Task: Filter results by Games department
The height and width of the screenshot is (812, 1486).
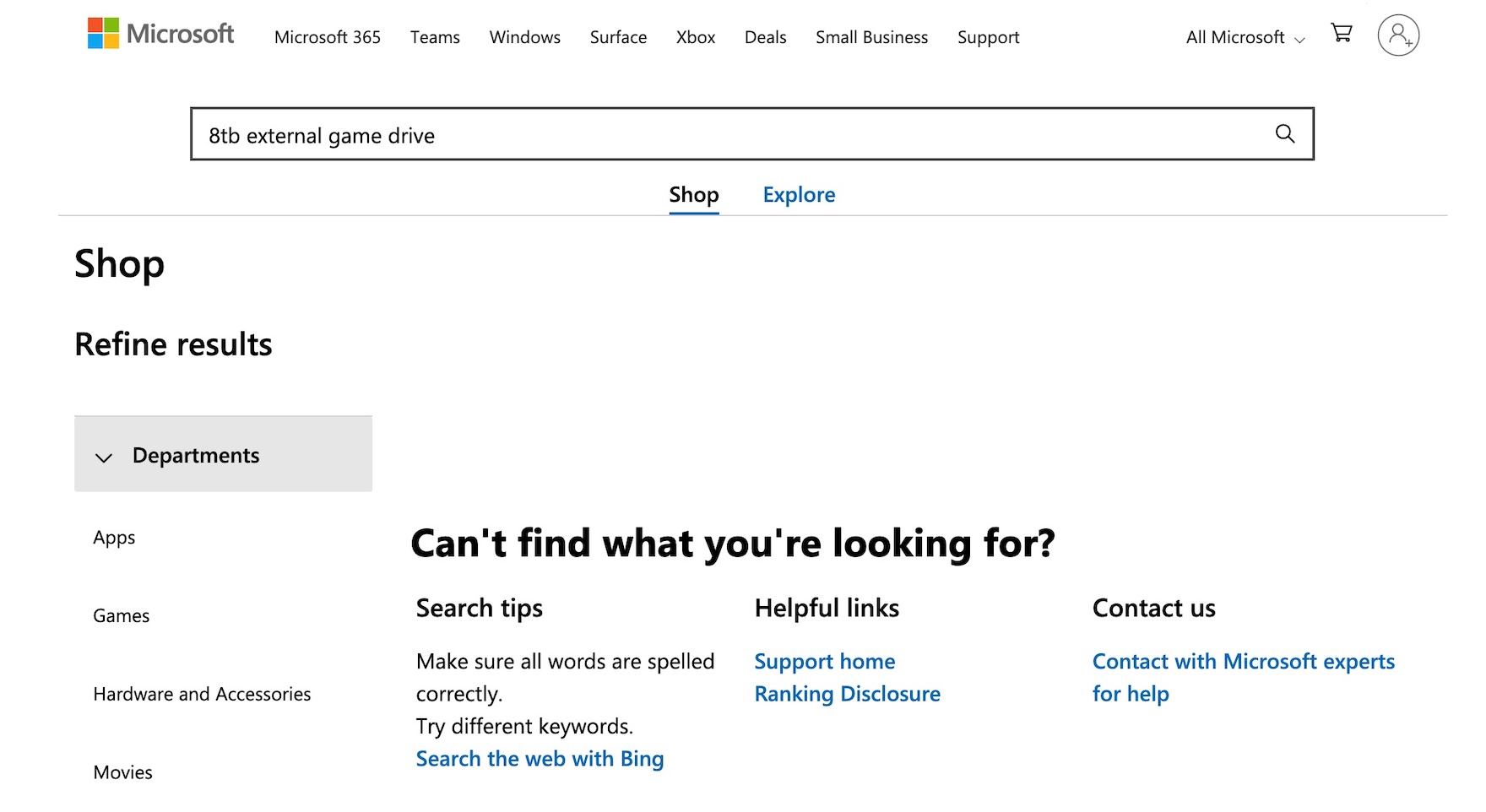Action: [122, 616]
